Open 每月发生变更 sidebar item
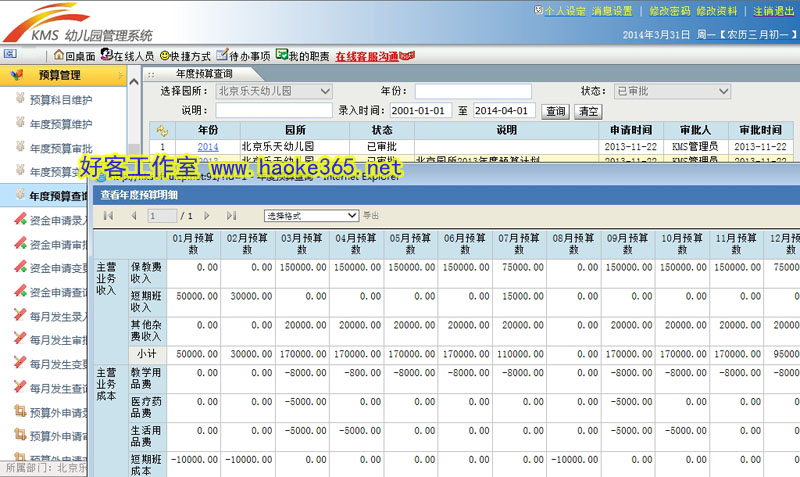Screen dimensions: 800x477 coord(58,364)
